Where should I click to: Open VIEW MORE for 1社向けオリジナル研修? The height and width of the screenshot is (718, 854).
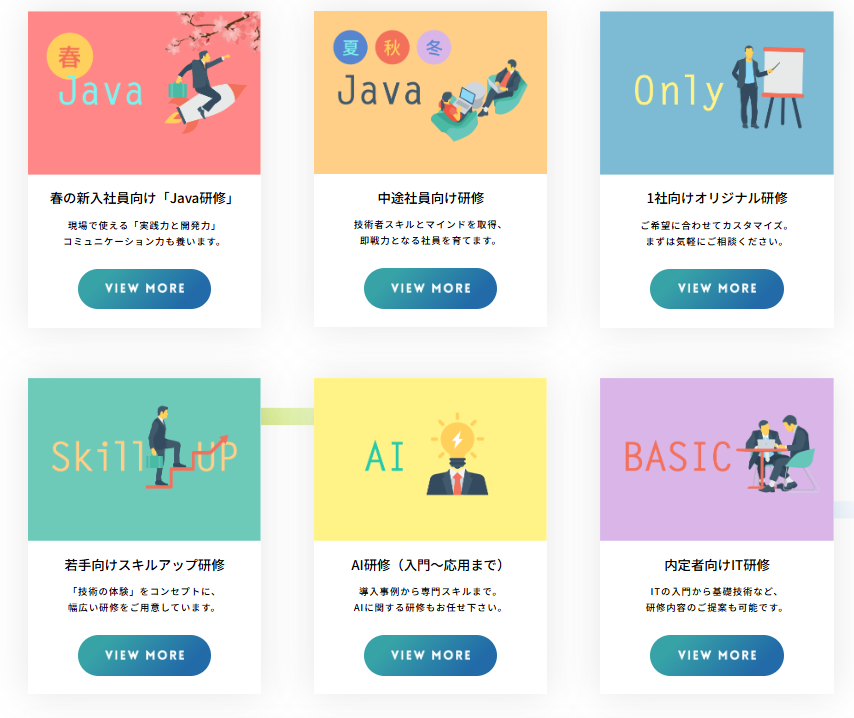[717, 289]
